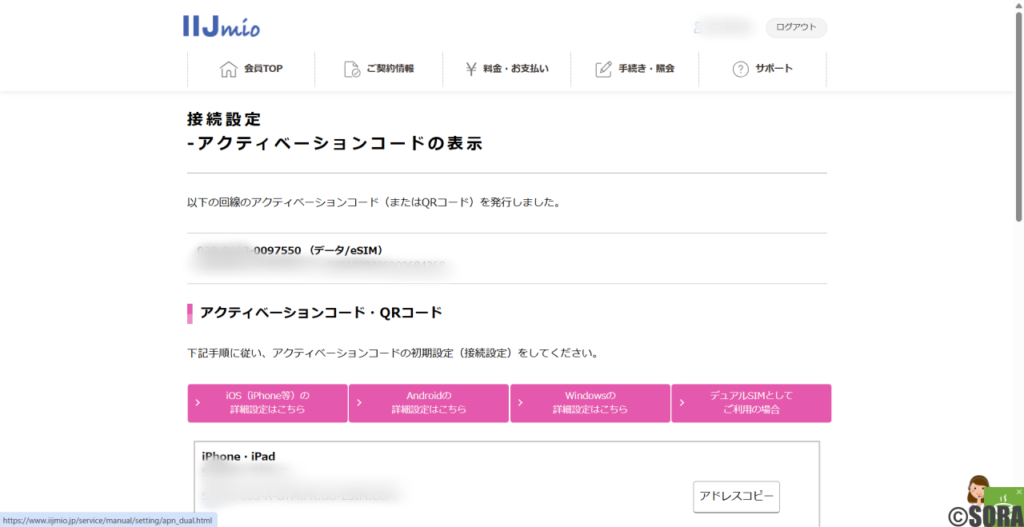Click the chevron on the Windows settings button
1024x527 pixels.
point(520,403)
